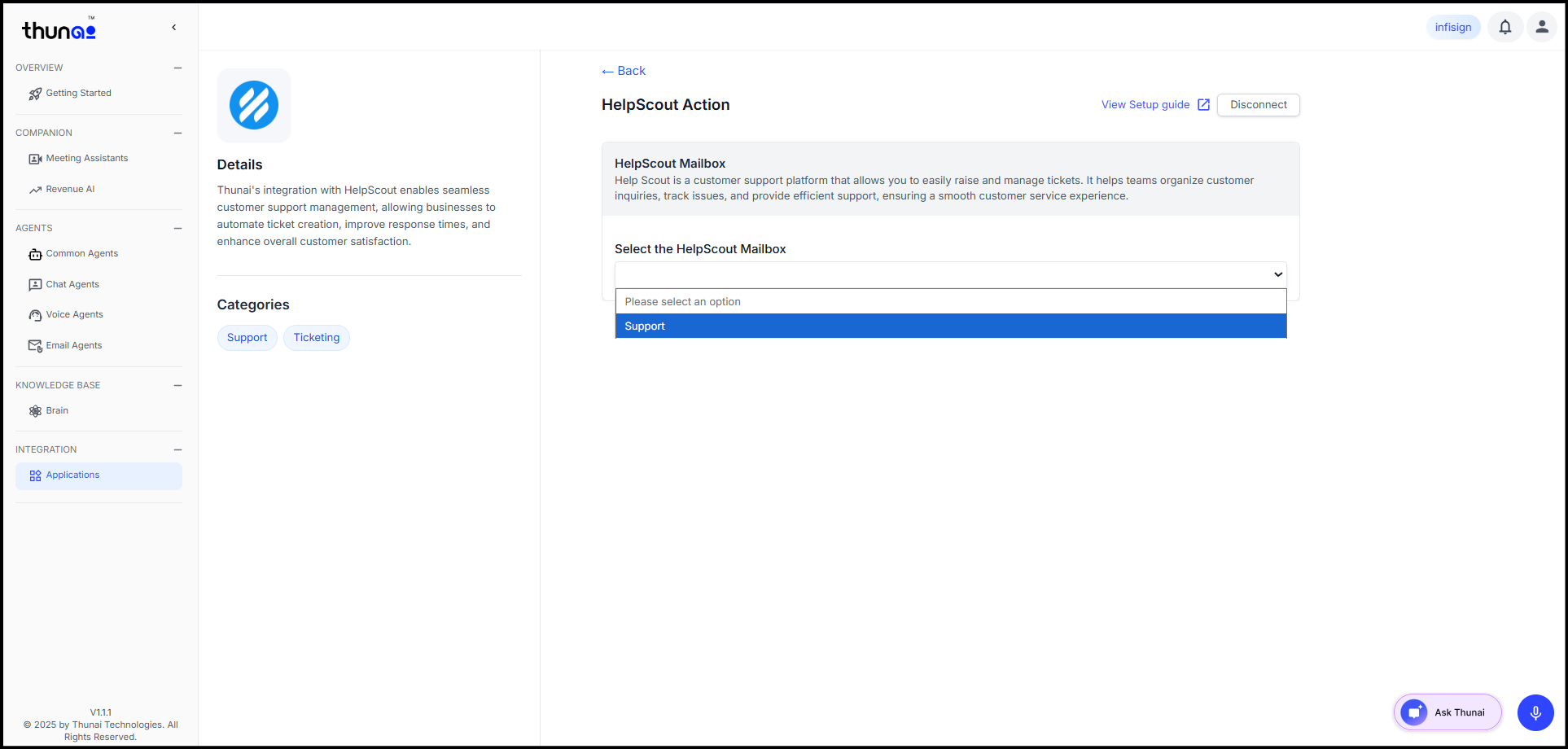1568x749 pixels.
Task: Collapse the AGENTS section
Action: (177, 229)
